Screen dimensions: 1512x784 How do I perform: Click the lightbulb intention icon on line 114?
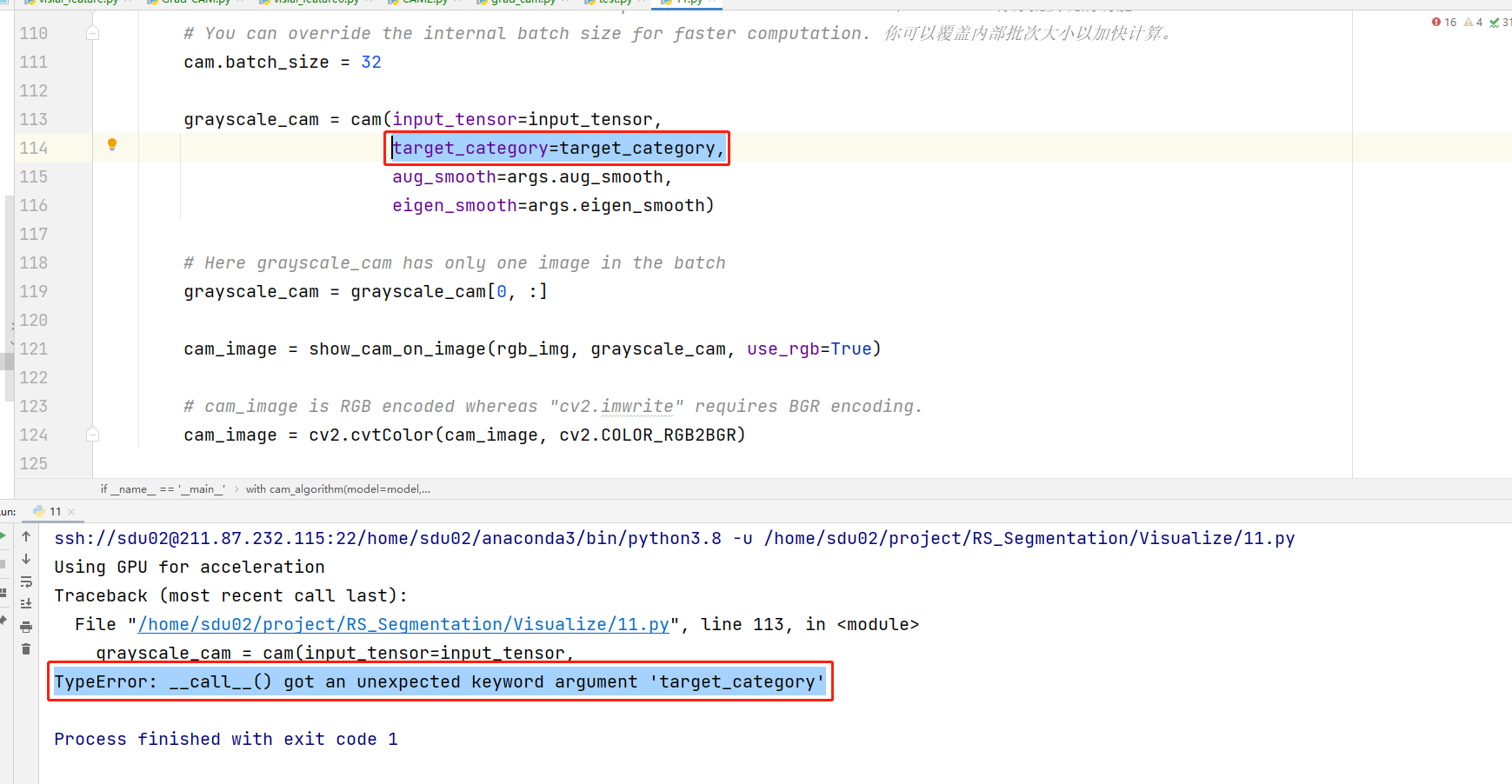(111, 144)
